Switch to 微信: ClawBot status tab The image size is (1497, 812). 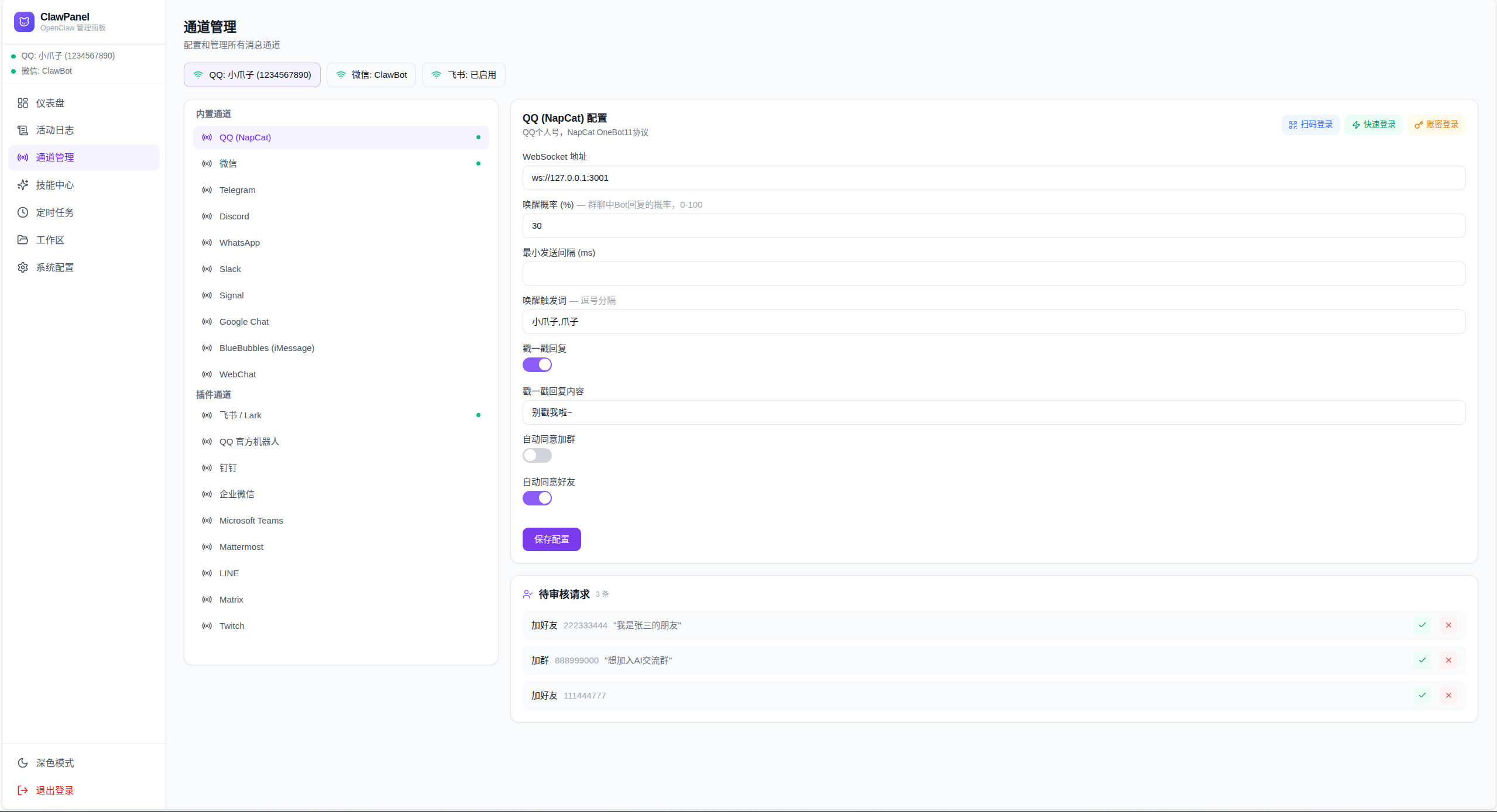pyautogui.click(x=371, y=75)
